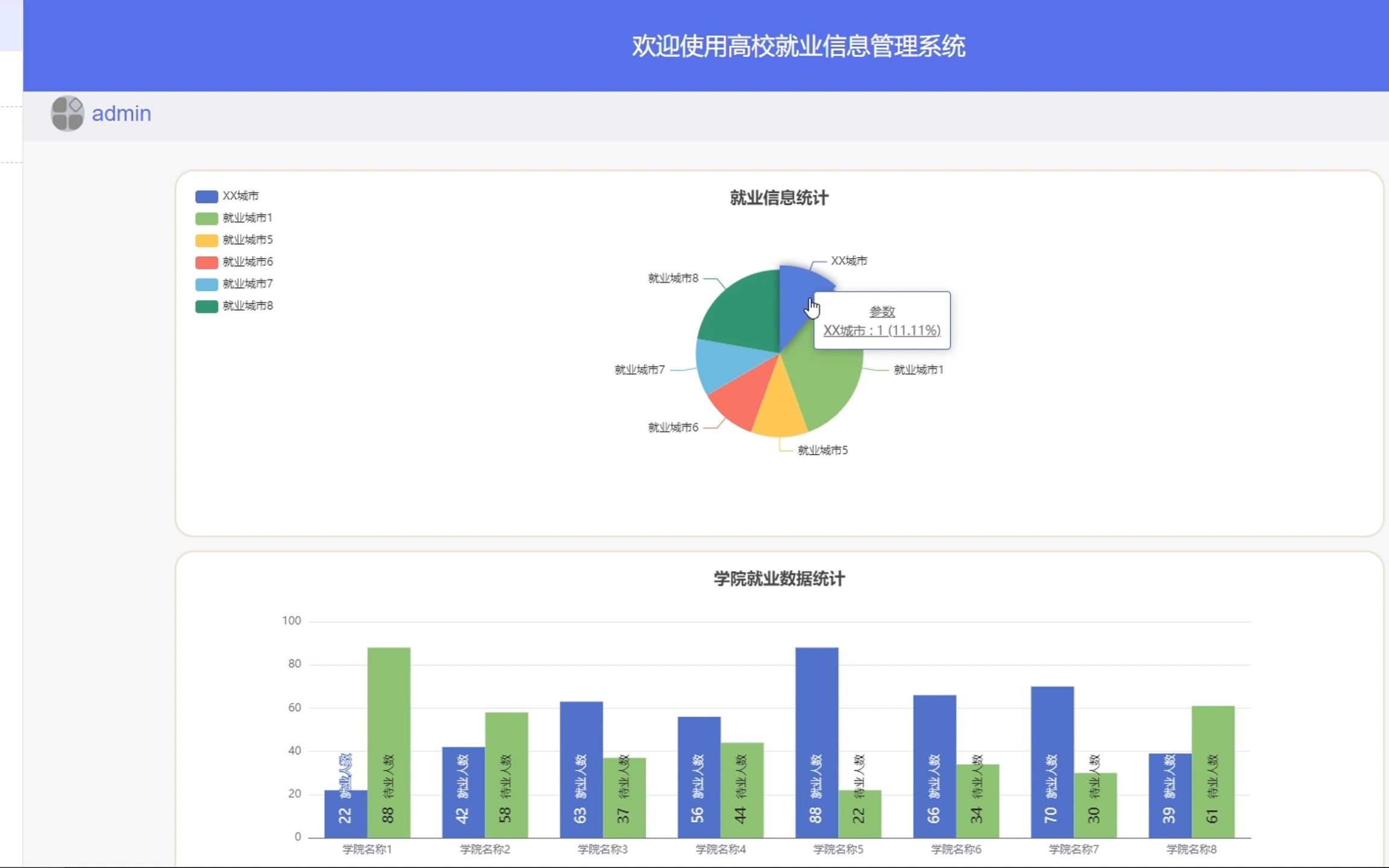Image resolution: width=1389 pixels, height=868 pixels.
Task: Click the green bar of 学院名称5
Action: (x=860, y=814)
